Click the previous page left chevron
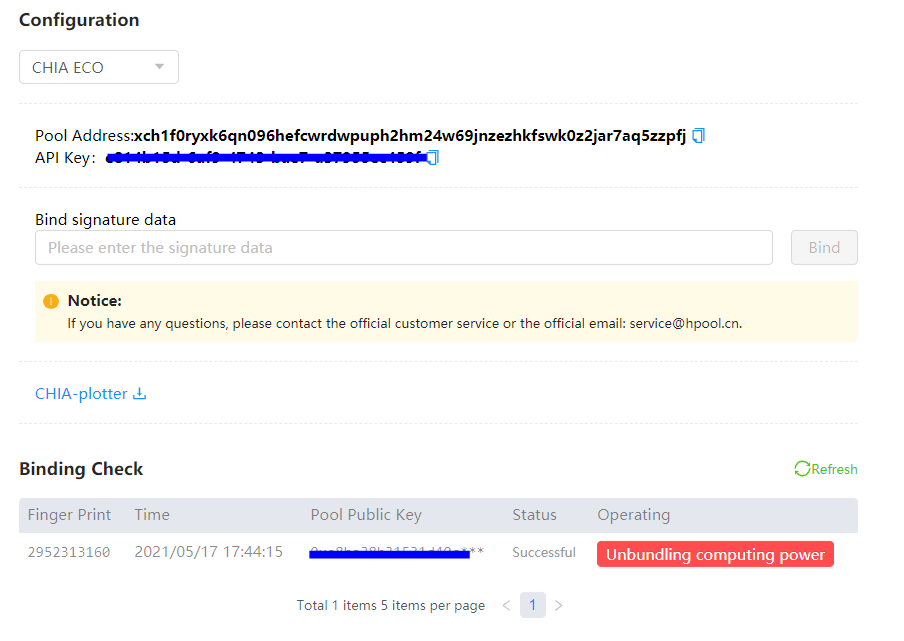The height and width of the screenshot is (641, 904). pyautogui.click(x=506, y=605)
